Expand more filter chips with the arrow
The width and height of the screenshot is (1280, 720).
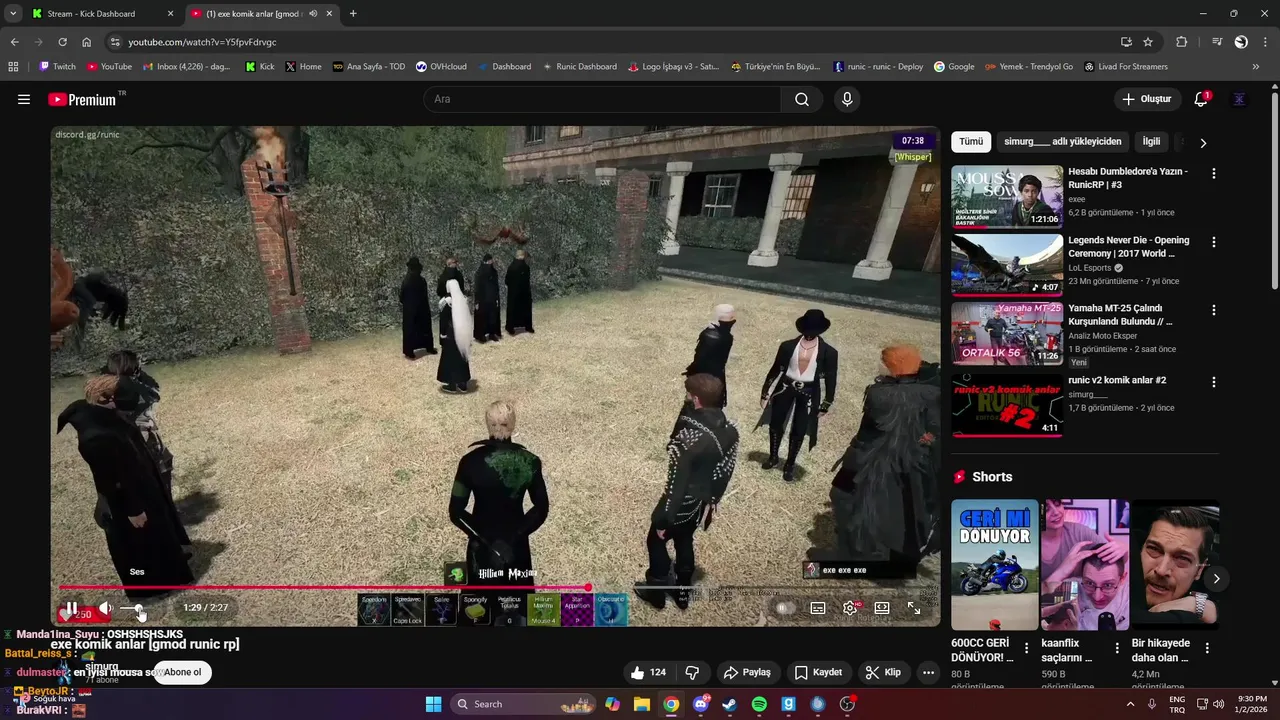coord(1203,143)
